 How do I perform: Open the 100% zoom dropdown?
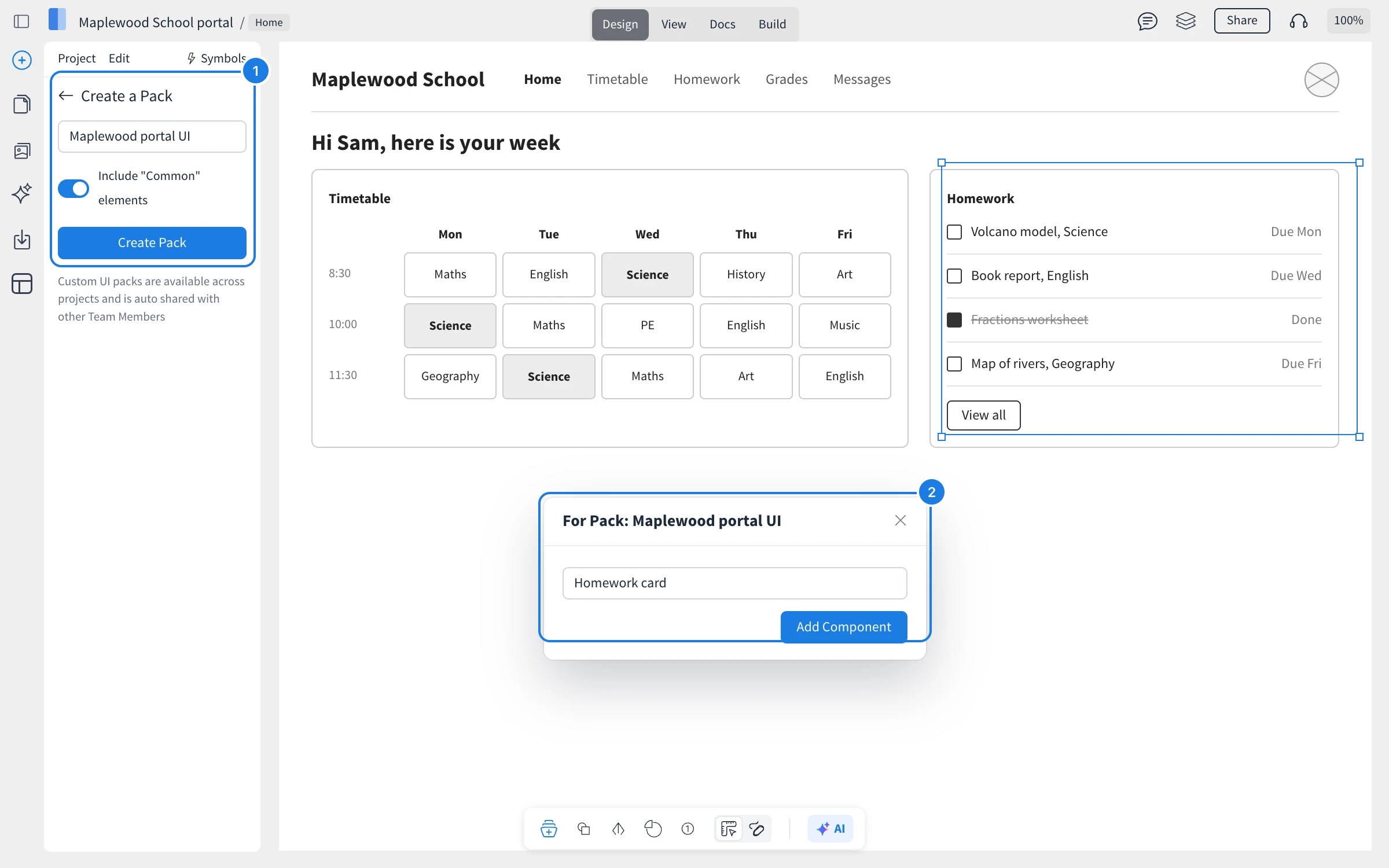tap(1348, 21)
